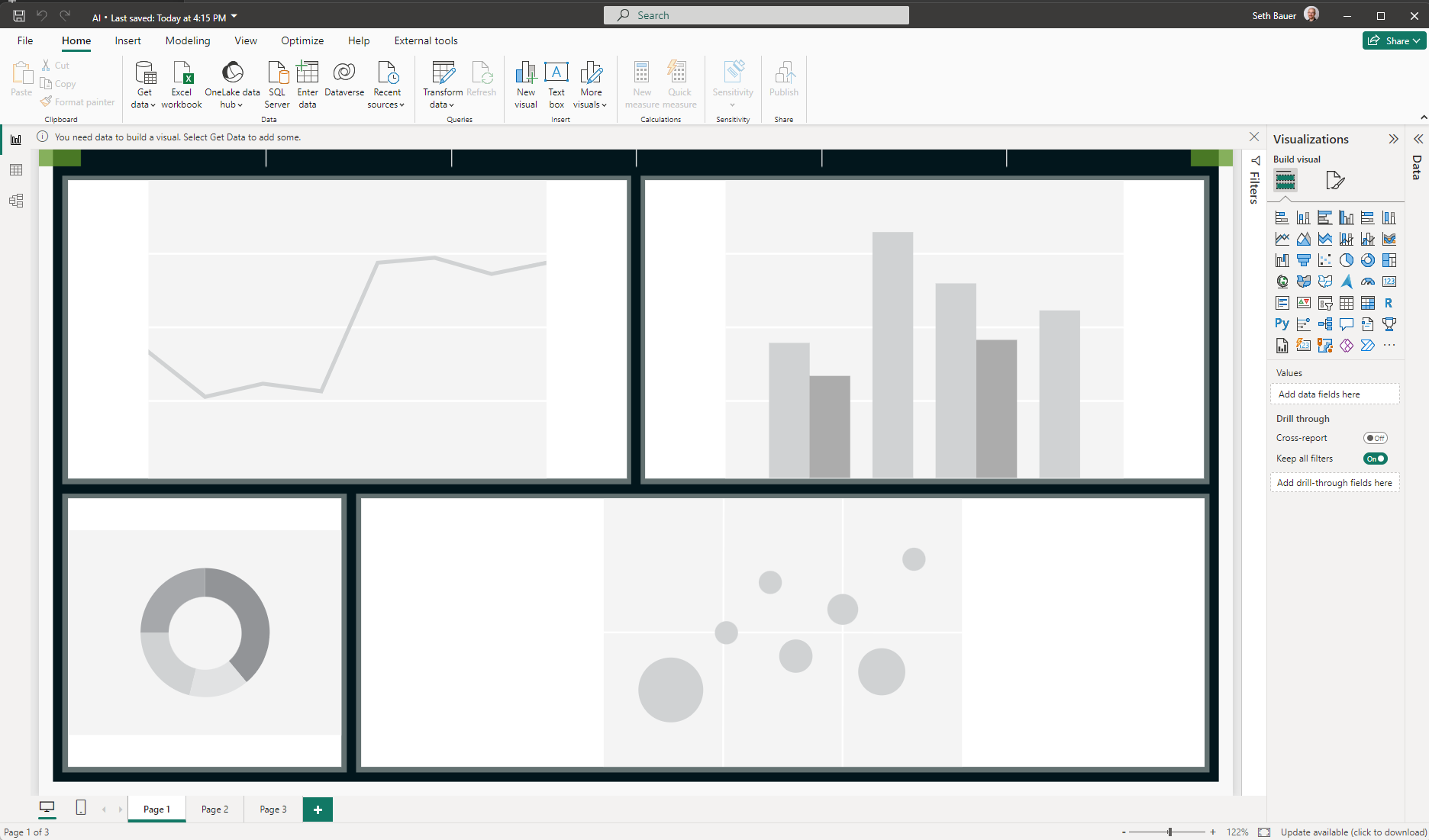Screen dimensions: 1429x840
Task: Turn off Keep all filters
Action: [1376, 459]
